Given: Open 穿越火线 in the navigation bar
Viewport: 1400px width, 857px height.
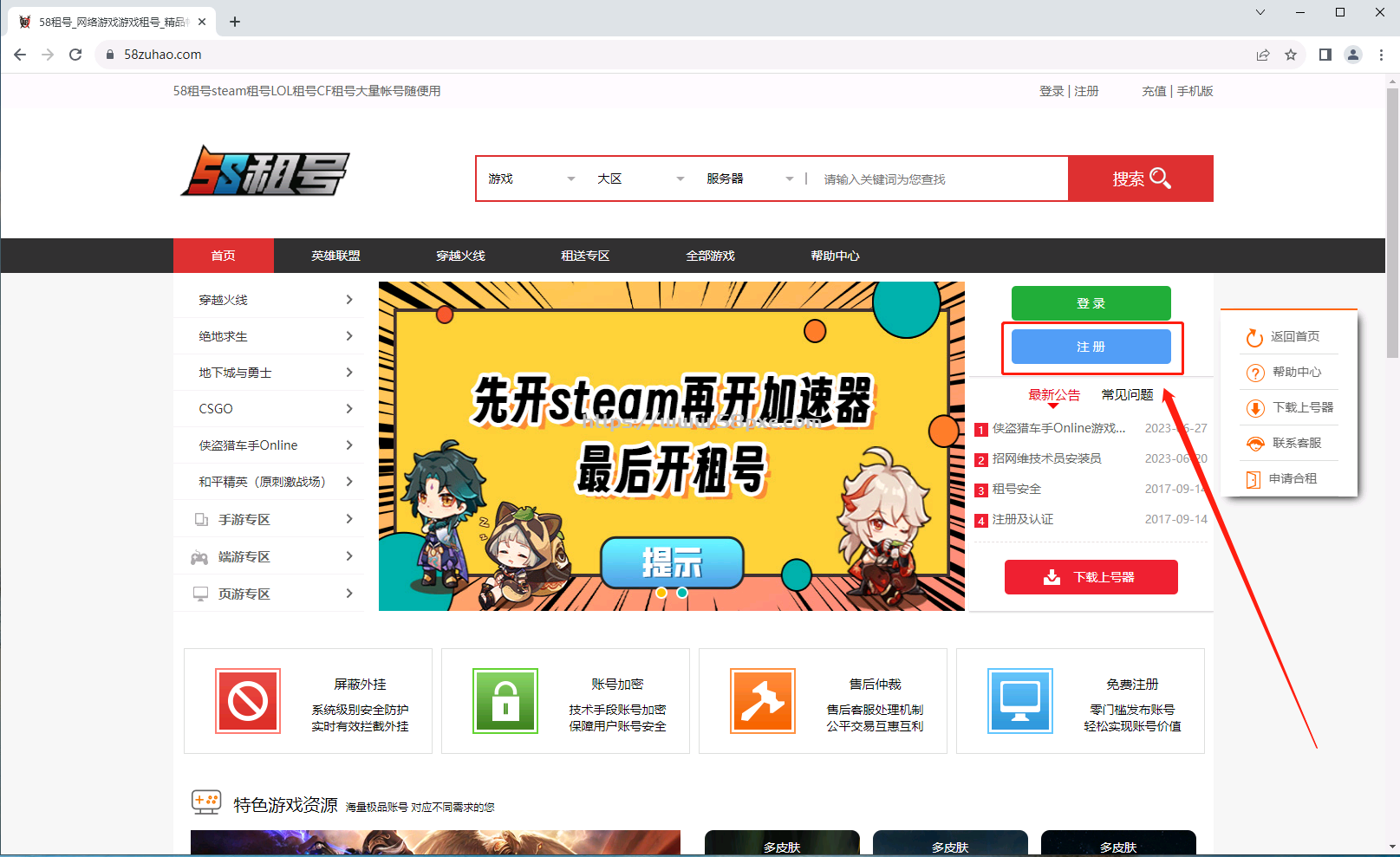Looking at the screenshot, I should point(461,256).
